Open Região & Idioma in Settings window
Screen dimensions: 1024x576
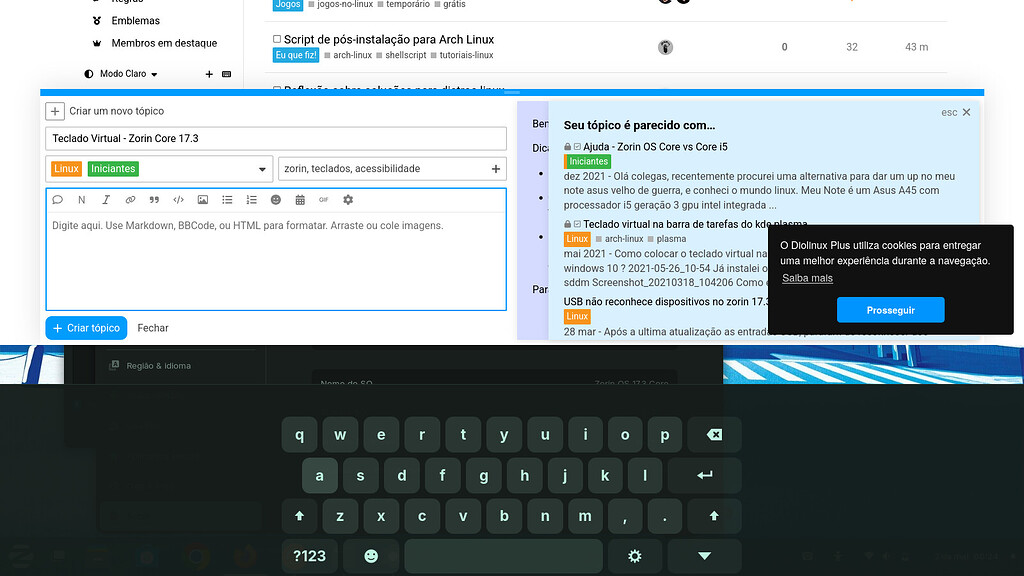158,366
